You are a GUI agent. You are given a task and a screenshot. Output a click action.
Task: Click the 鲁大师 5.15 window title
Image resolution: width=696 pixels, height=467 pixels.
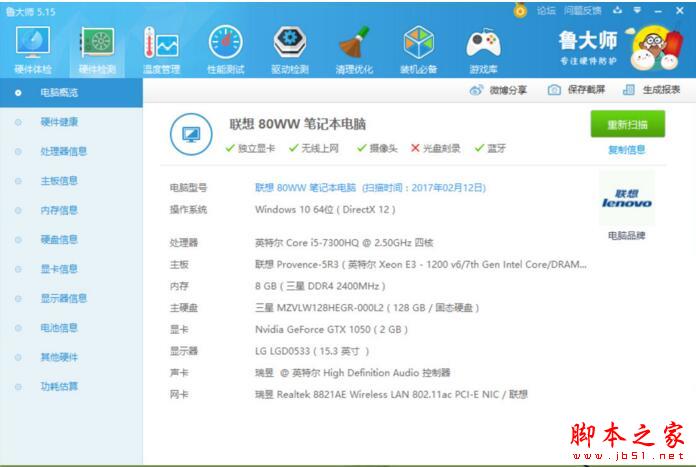(x=31, y=12)
